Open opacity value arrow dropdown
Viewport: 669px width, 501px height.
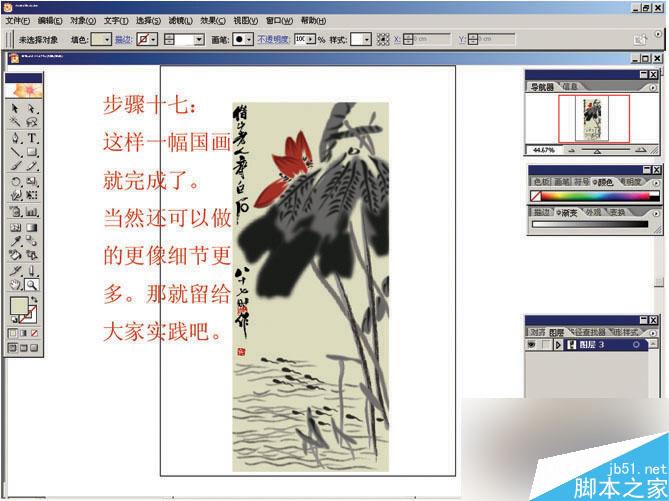(311, 40)
